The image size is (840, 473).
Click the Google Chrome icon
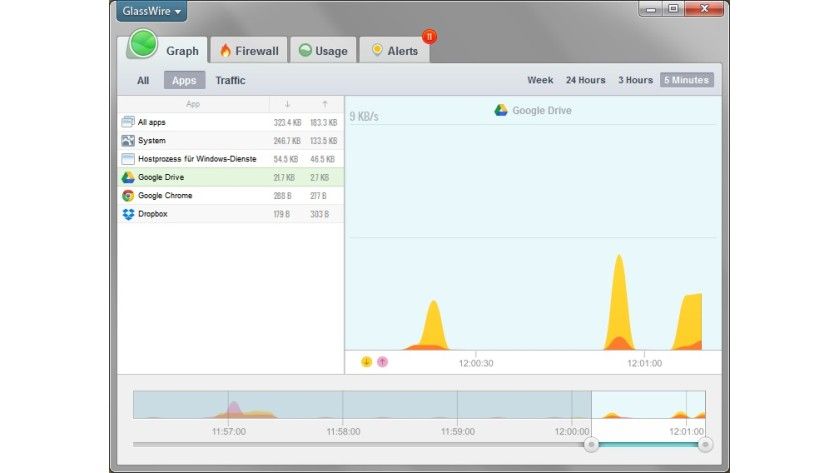tap(128, 196)
